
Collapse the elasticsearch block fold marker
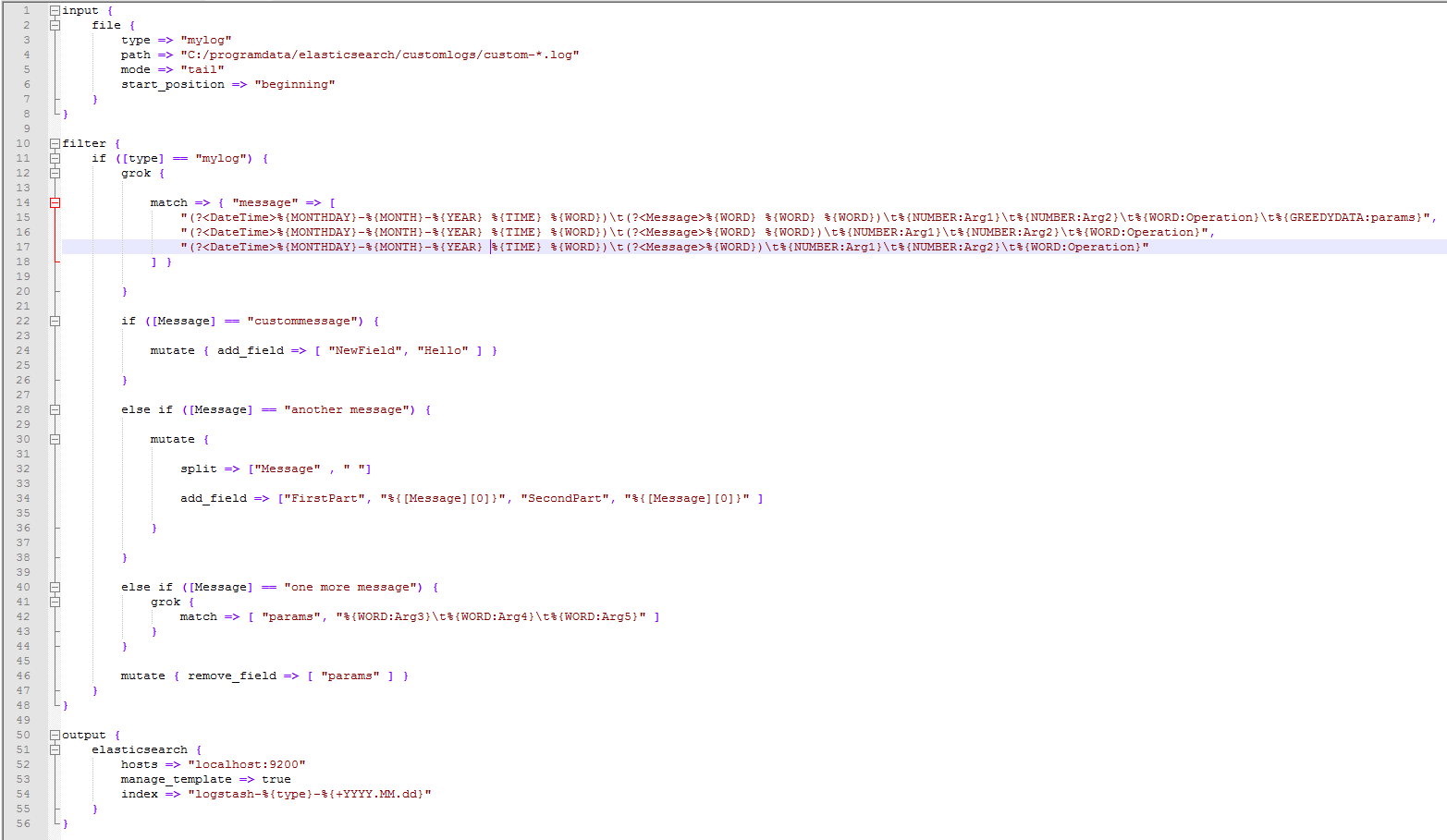click(55, 749)
